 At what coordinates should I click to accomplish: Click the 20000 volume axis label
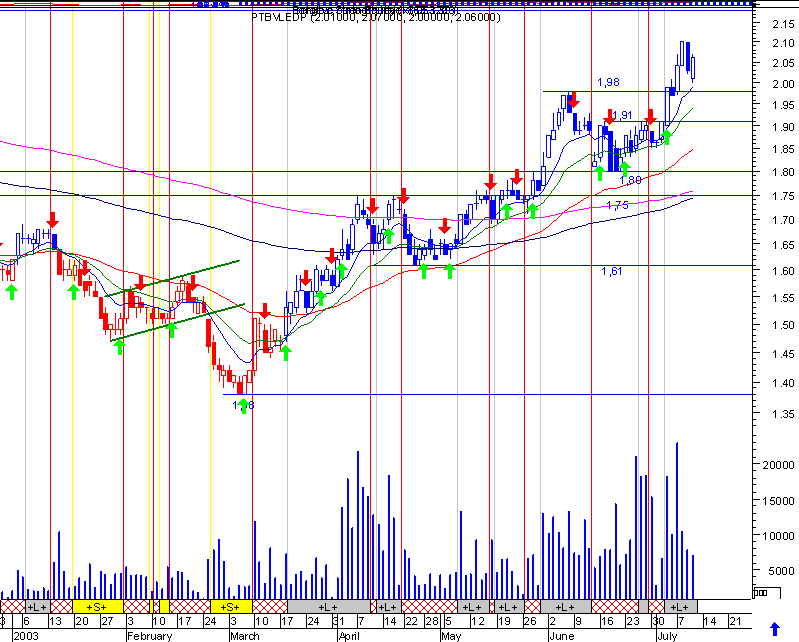778,465
